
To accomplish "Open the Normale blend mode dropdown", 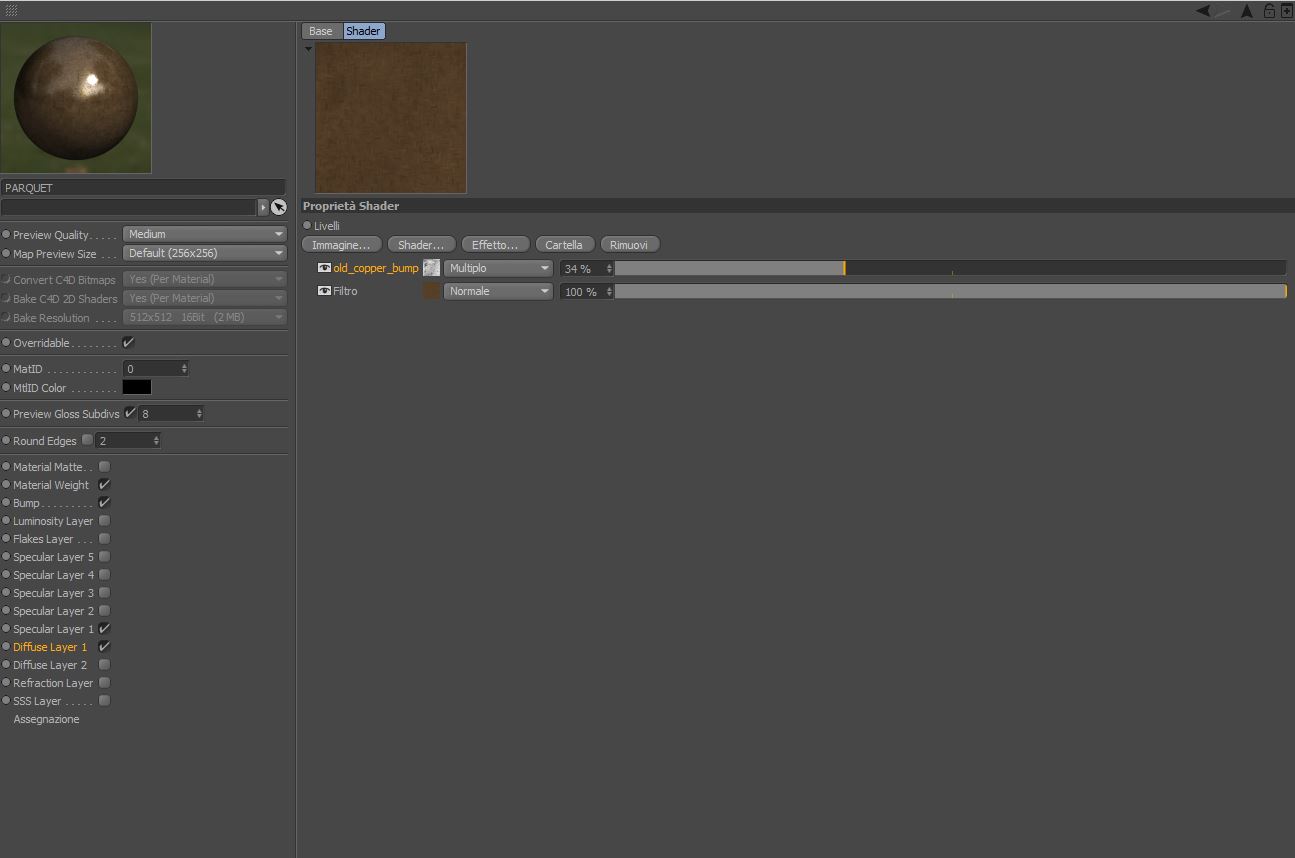I will (498, 291).
